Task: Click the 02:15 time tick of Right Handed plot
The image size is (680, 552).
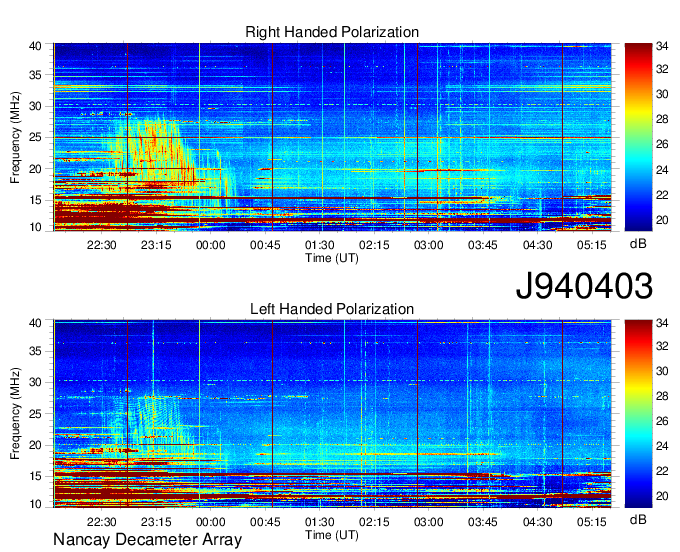Action: click(x=374, y=245)
